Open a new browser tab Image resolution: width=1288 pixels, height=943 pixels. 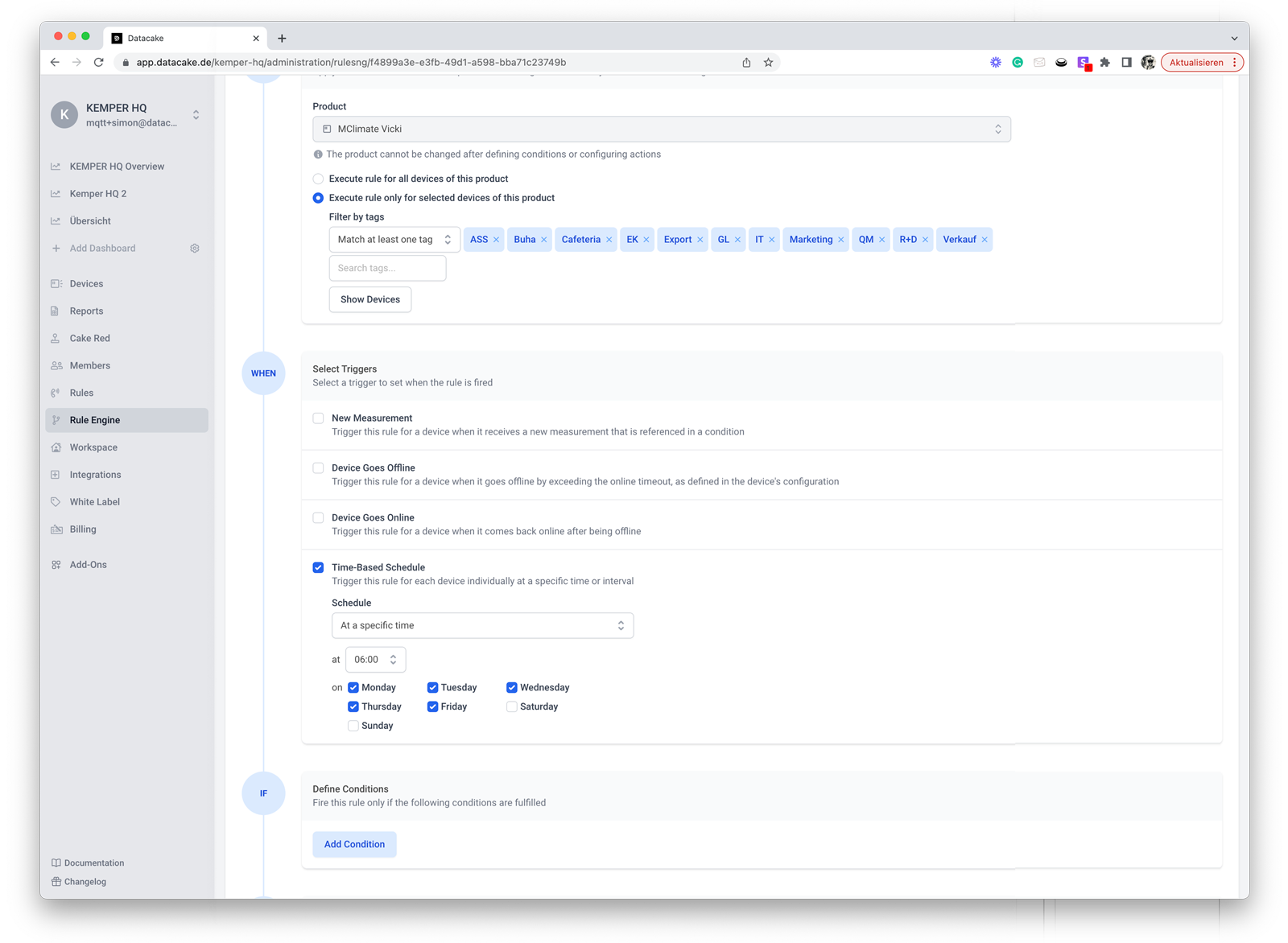282,38
